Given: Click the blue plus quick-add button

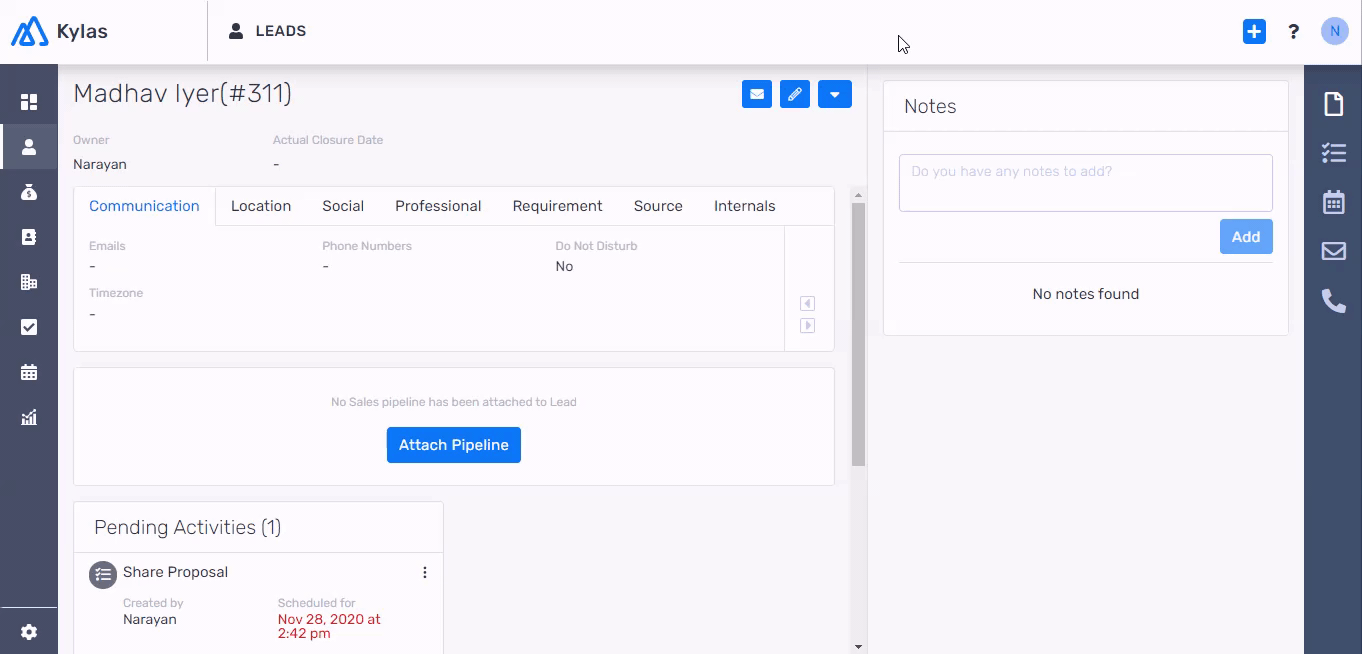Looking at the screenshot, I should tap(1254, 32).
